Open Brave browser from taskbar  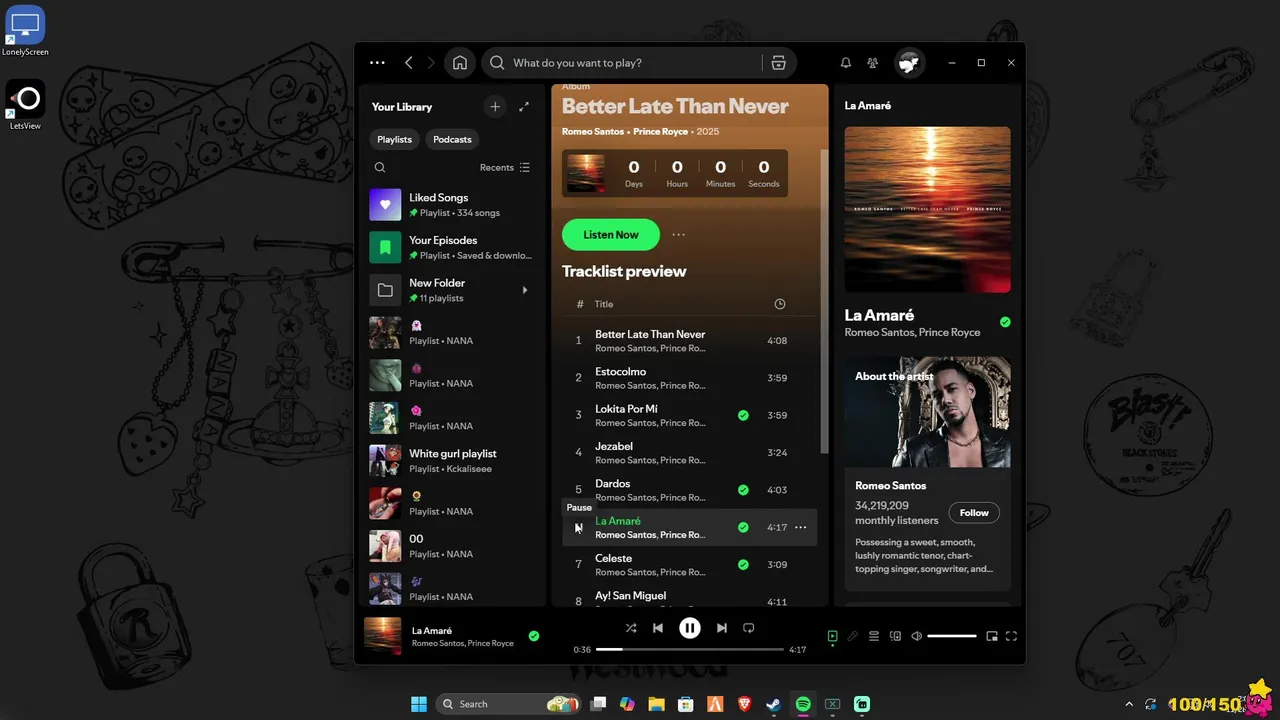744,704
